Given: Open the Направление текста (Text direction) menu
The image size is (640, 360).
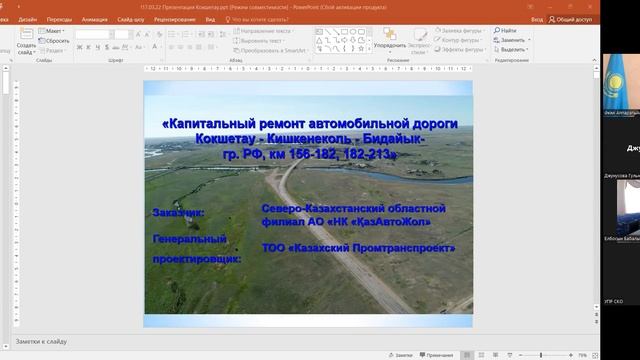Looking at the screenshot, I should pos(264,31).
